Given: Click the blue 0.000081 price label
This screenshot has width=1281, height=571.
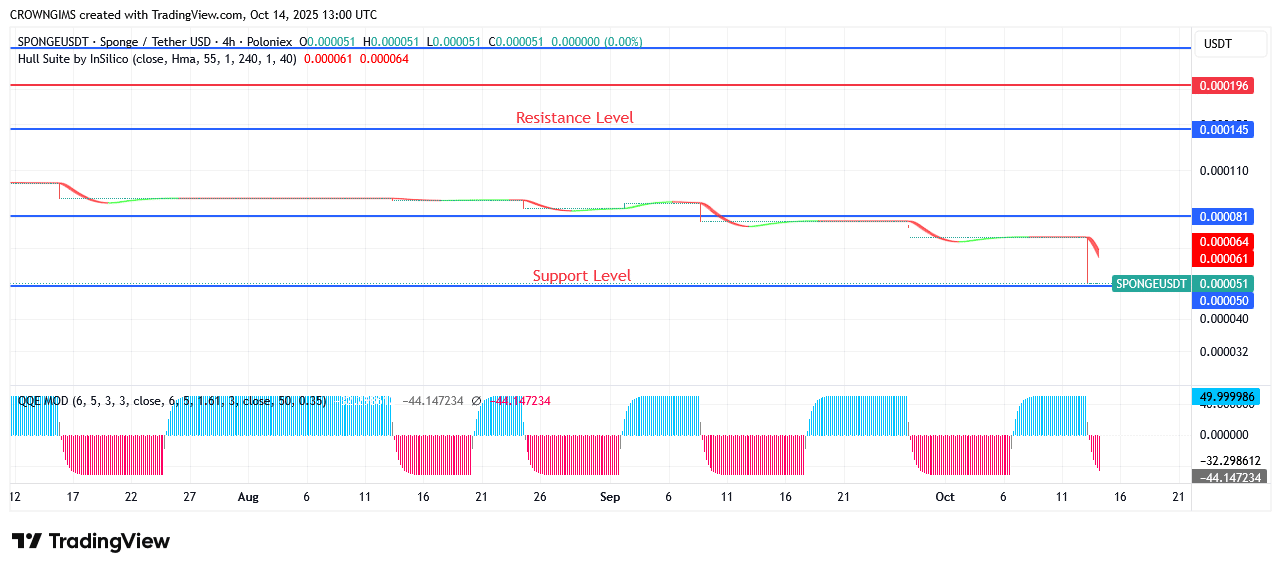Looking at the screenshot, I should (x=1223, y=216).
